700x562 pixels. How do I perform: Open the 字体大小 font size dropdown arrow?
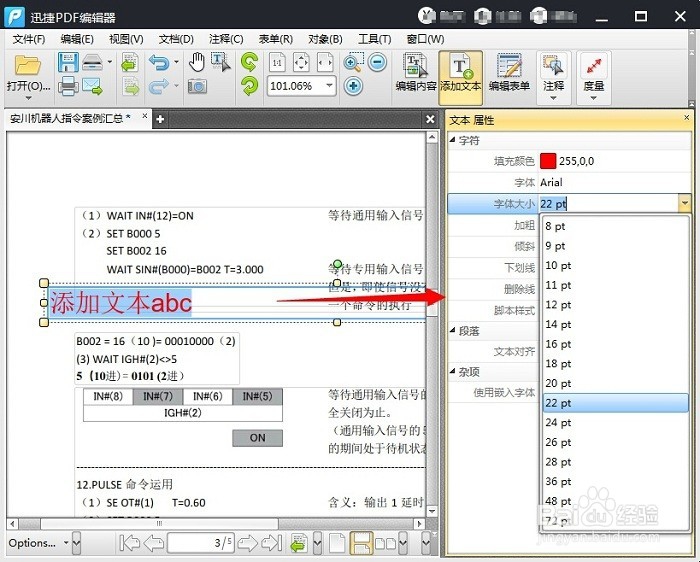point(684,204)
